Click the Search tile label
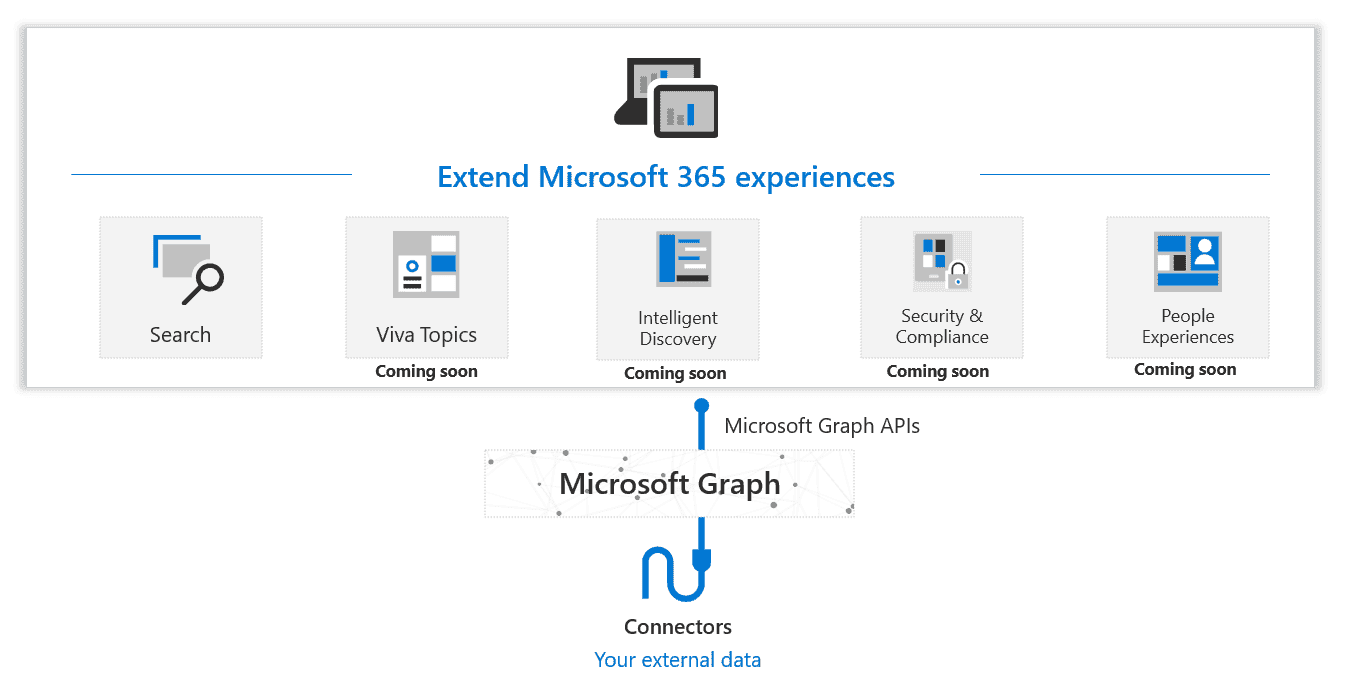Image resolution: width=1366 pixels, height=690 pixels. [180, 335]
